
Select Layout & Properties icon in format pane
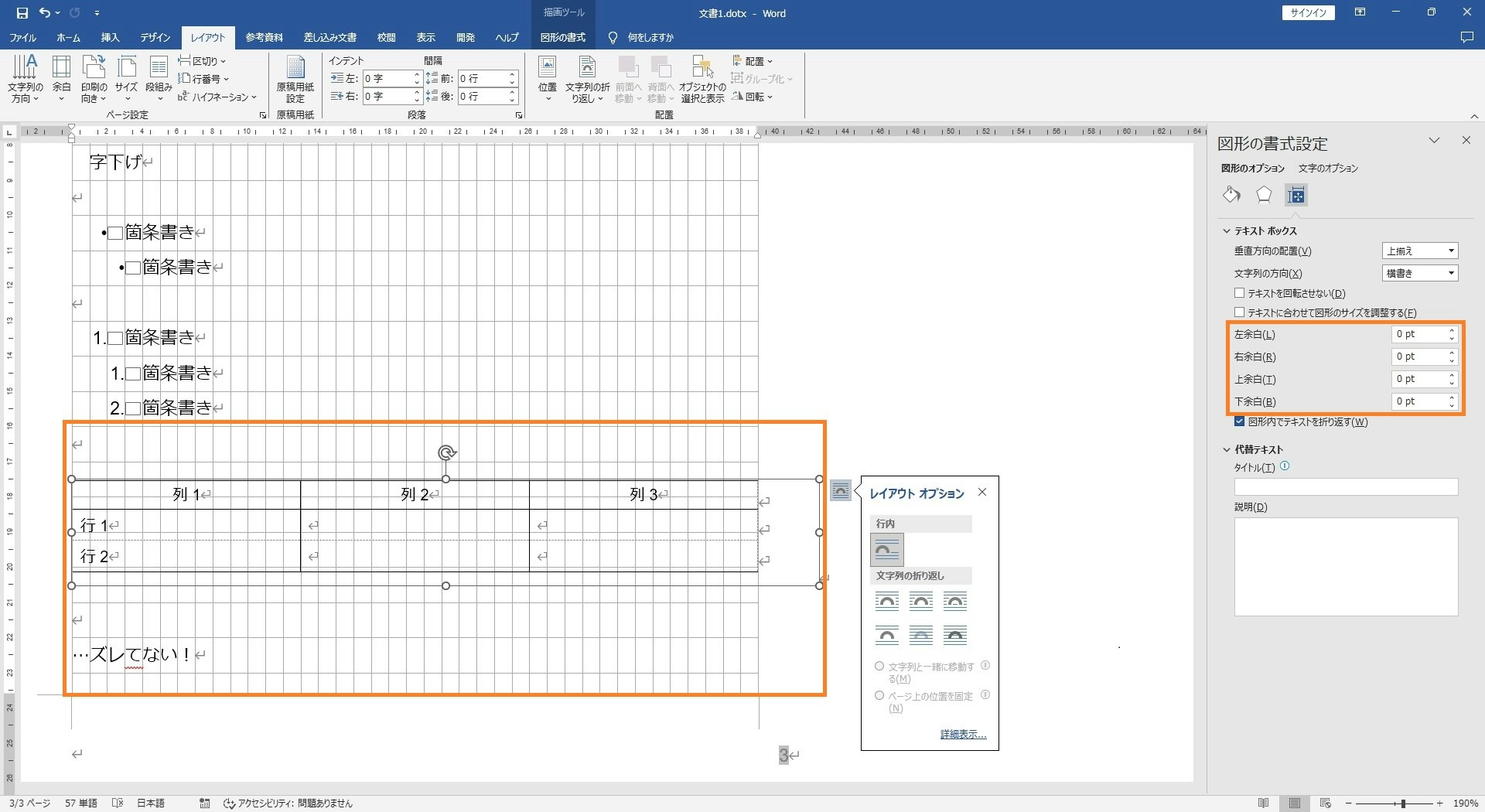(1296, 195)
